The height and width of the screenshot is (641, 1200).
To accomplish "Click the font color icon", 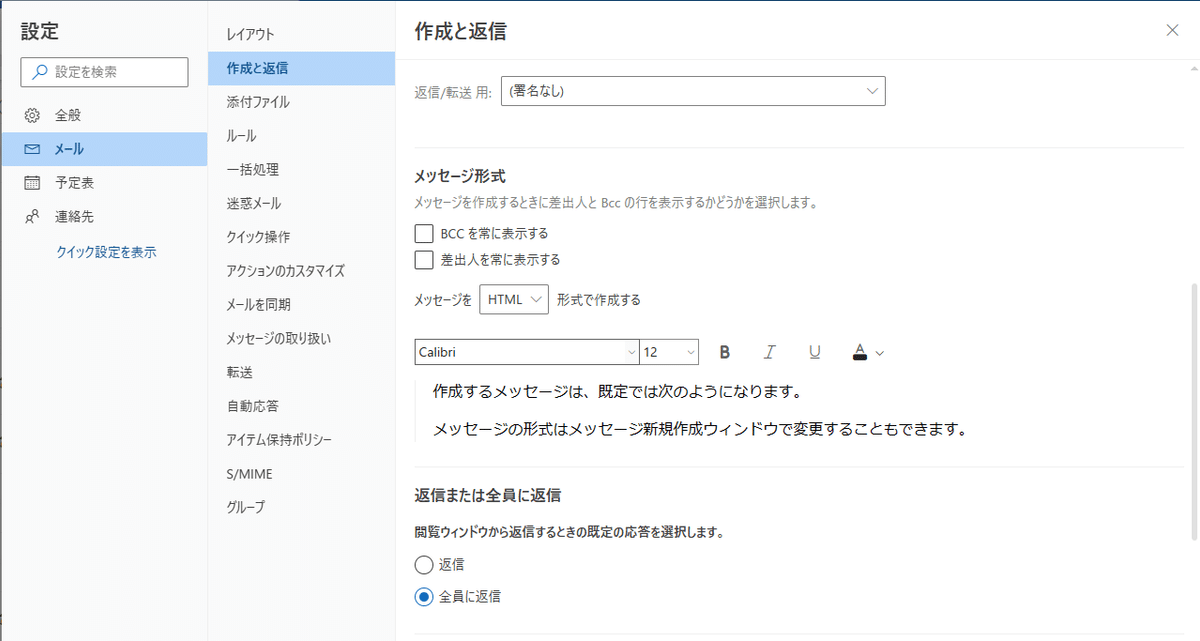I will [x=859, y=352].
